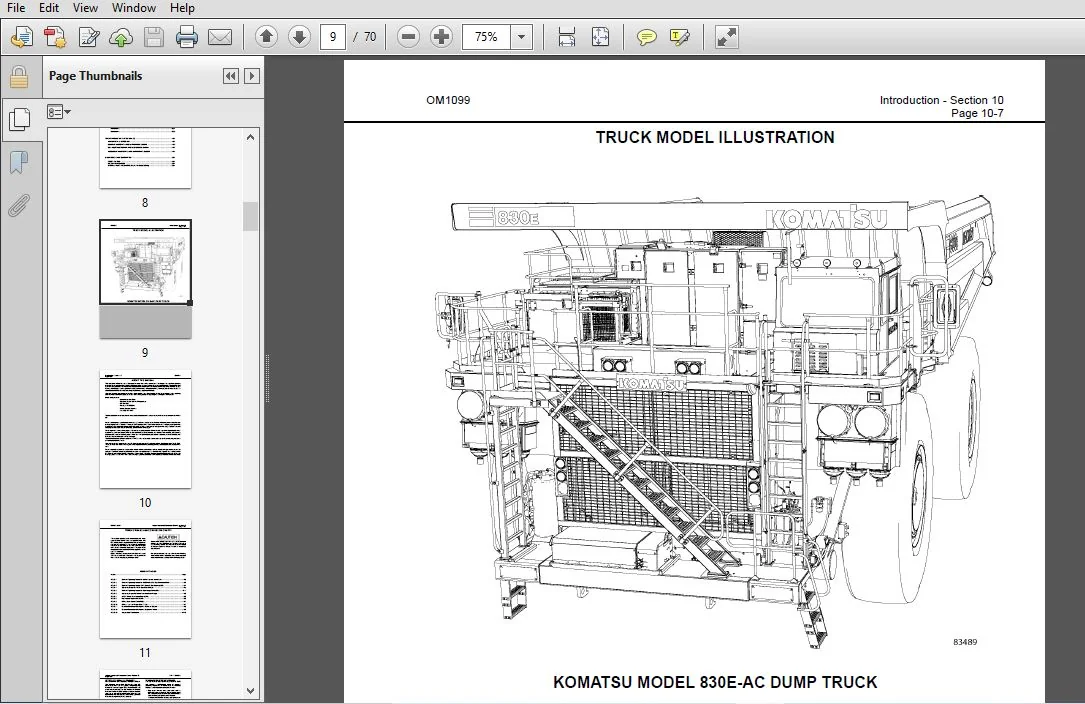The image size is (1085, 704).
Task: Select the page 10 thumbnail
Action: coord(145,428)
